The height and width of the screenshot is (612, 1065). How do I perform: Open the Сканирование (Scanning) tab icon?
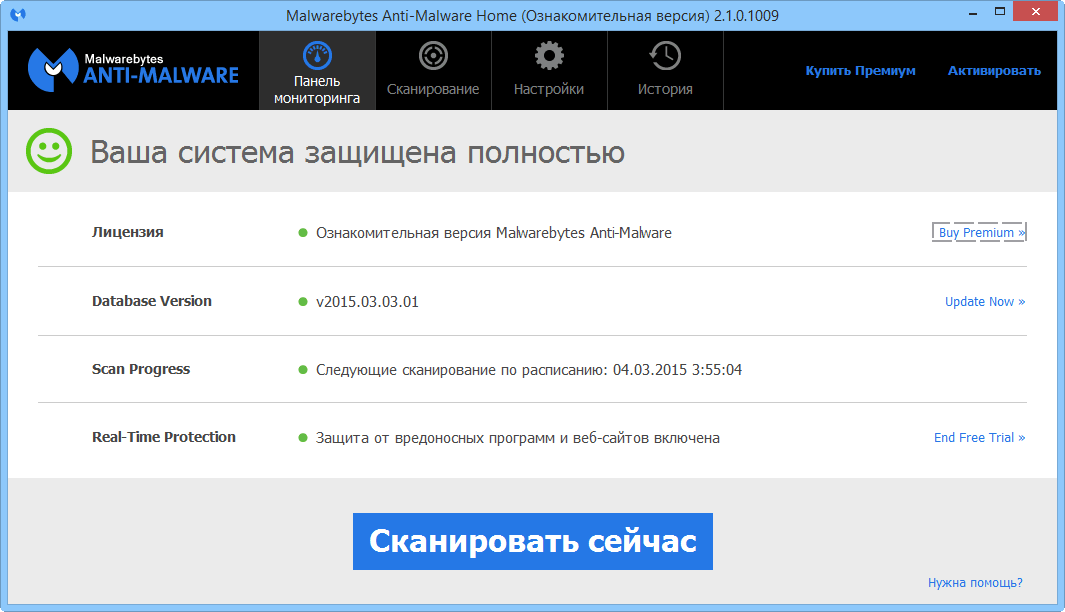pos(432,56)
